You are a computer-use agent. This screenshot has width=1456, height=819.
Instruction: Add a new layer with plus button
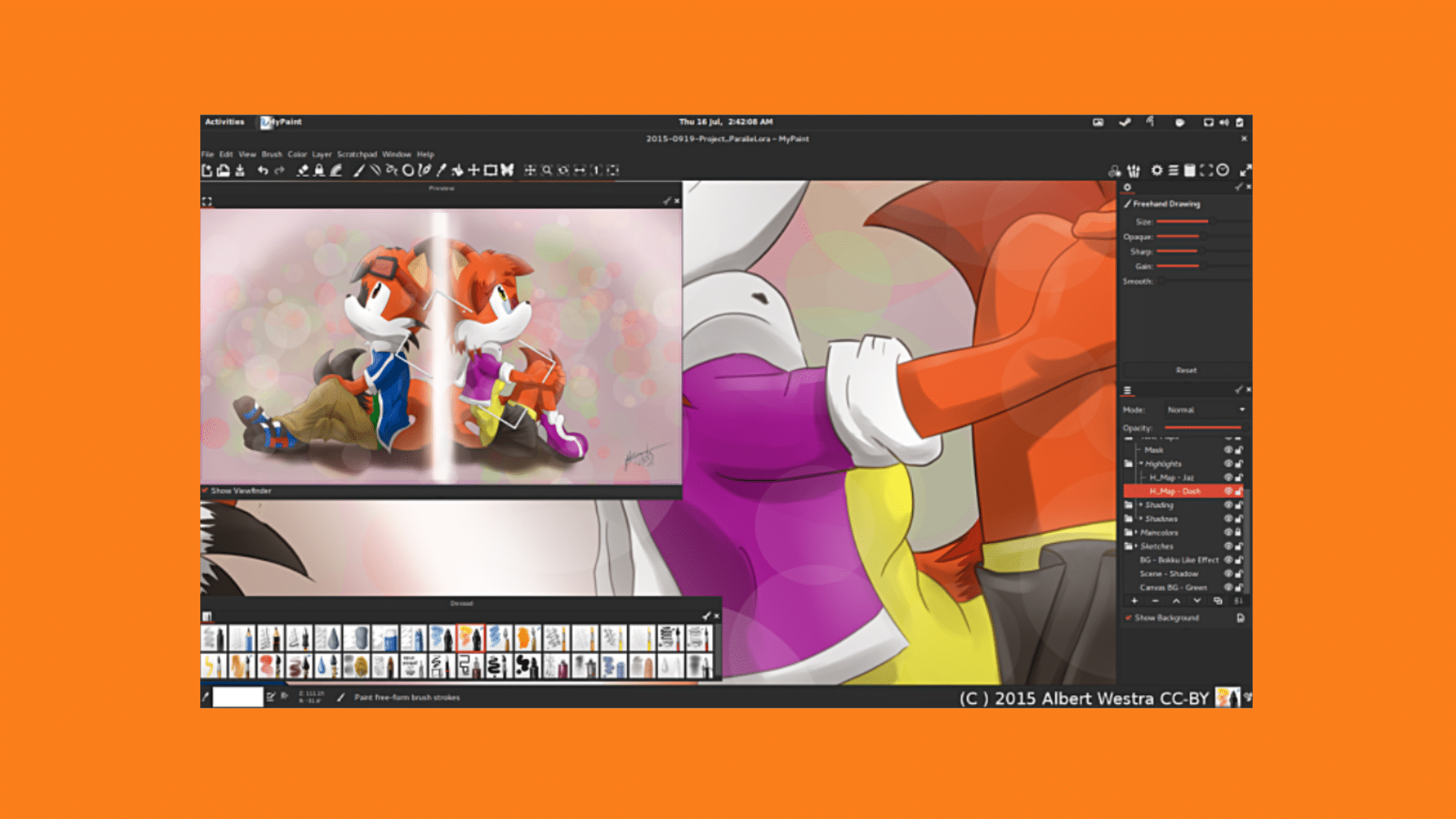coord(1134,601)
